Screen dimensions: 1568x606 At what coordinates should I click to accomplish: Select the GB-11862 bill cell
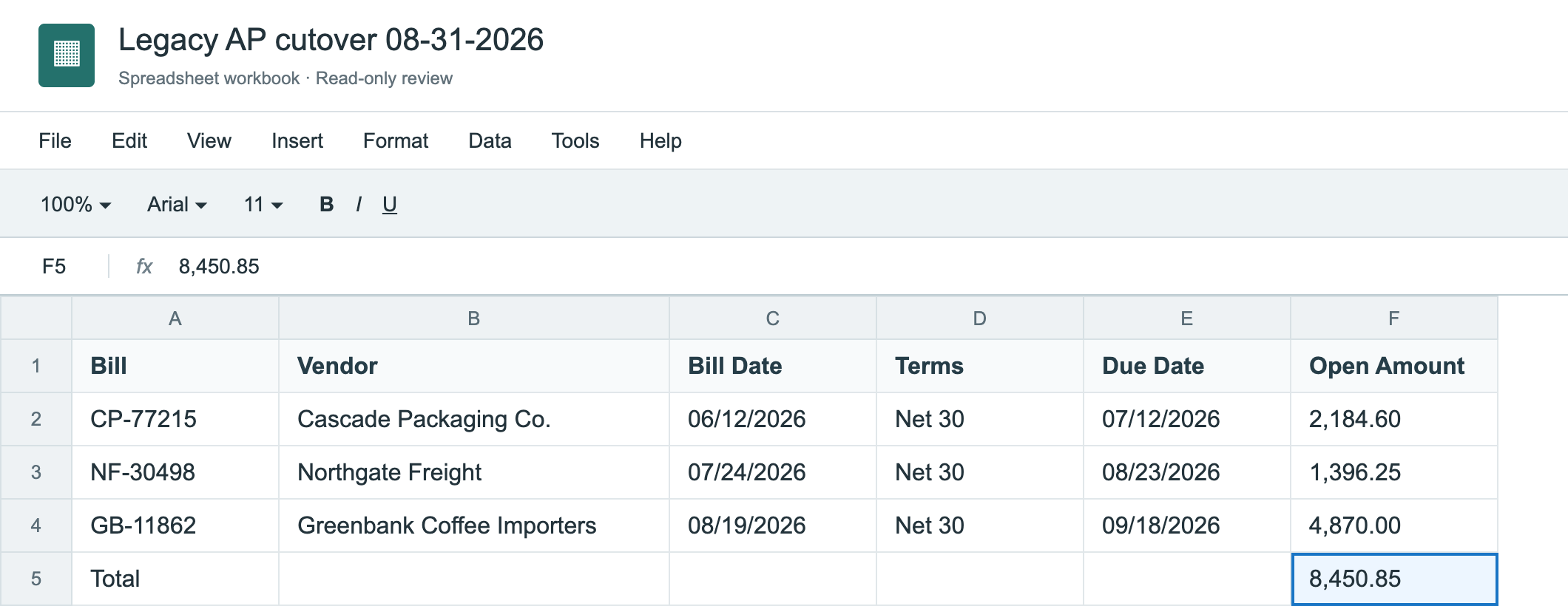tap(175, 525)
